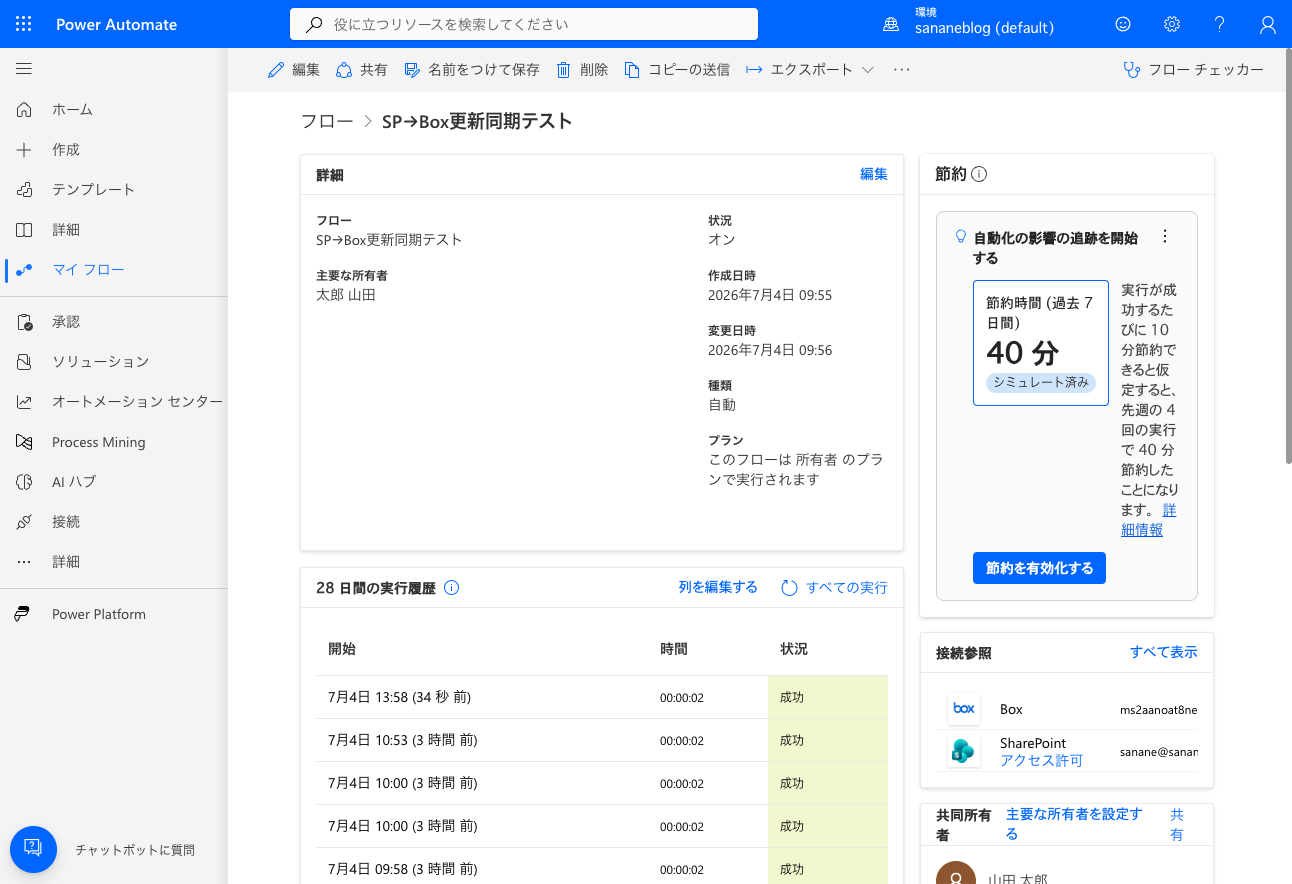The height and width of the screenshot is (884, 1292).
Task: Click the sananeblog (default) environment name
Action: point(984,28)
